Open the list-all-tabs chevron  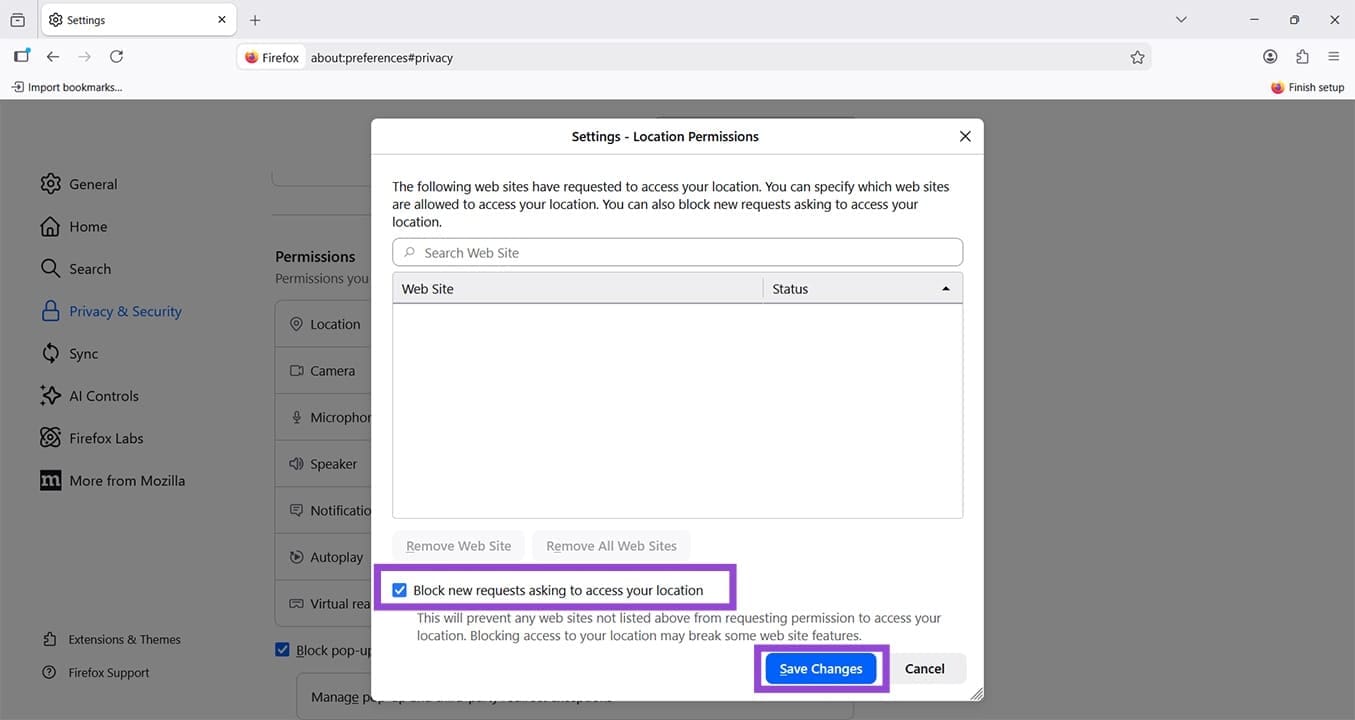tap(1181, 19)
